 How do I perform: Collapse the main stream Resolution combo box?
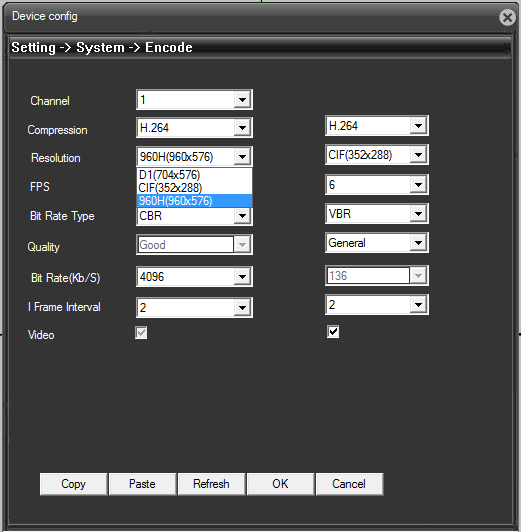click(194, 156)
